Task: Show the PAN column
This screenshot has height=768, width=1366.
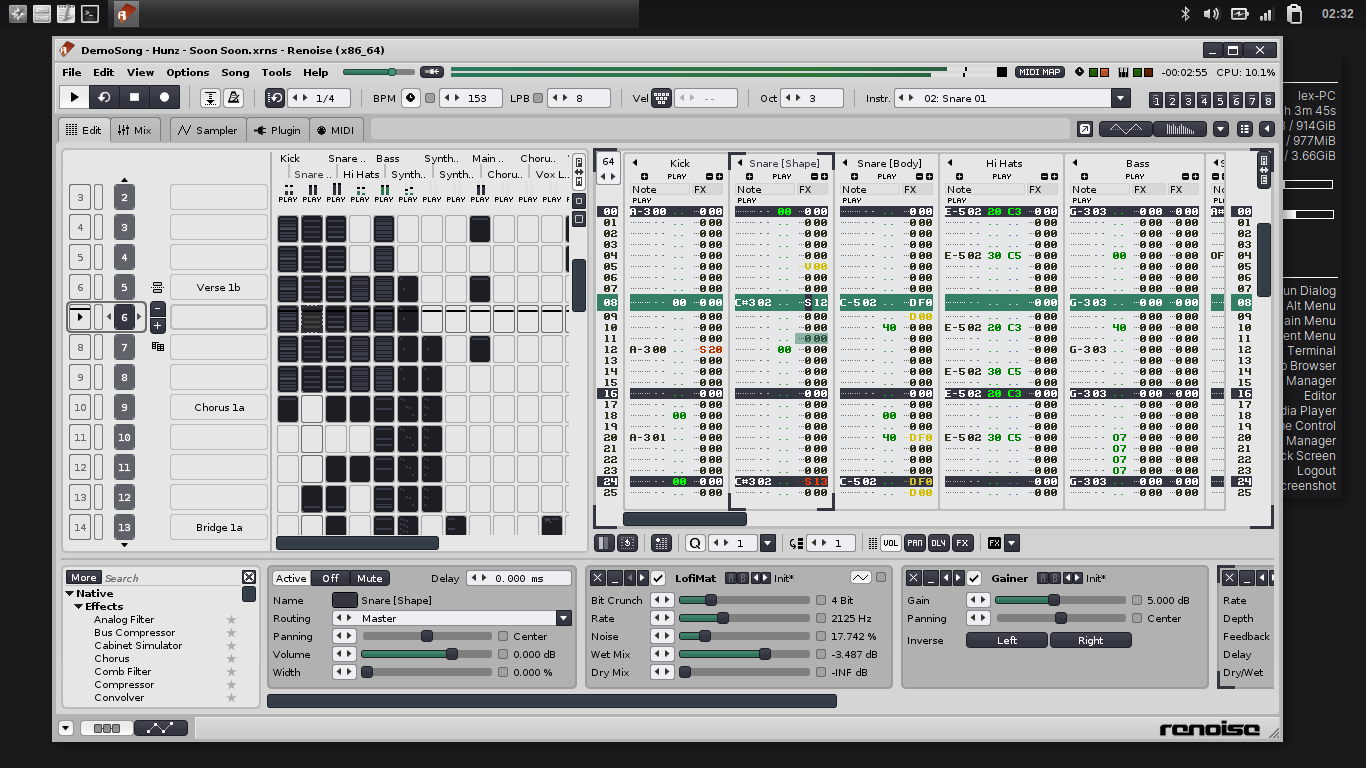Action: coord(914,543)
